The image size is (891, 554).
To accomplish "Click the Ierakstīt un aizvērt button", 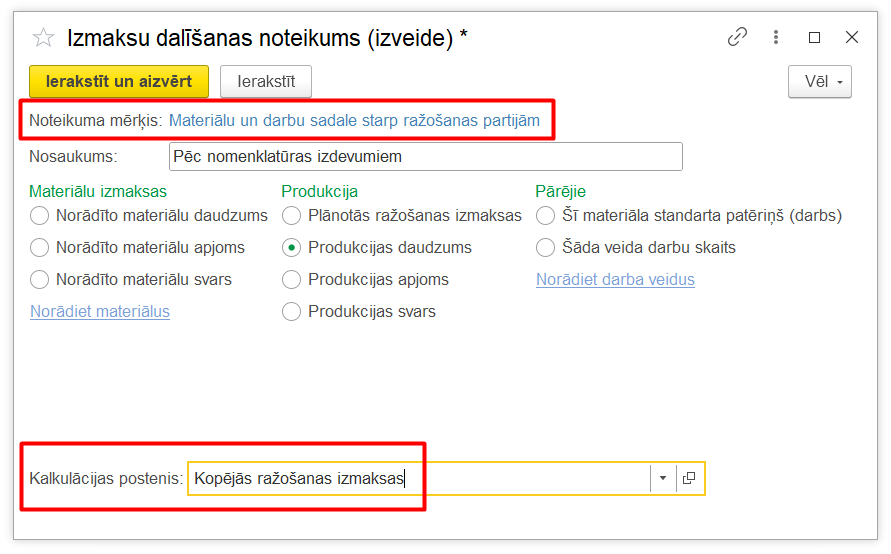I will coord(119,82).
